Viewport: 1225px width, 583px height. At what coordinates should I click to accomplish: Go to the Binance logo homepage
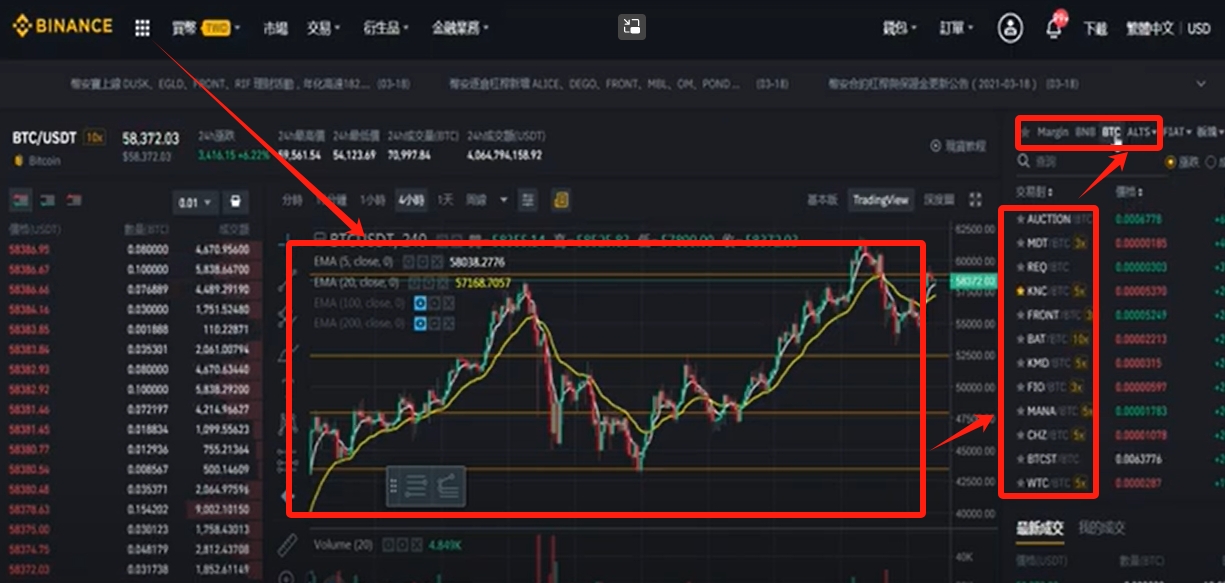pyautogui.click(x=62, y=27)
